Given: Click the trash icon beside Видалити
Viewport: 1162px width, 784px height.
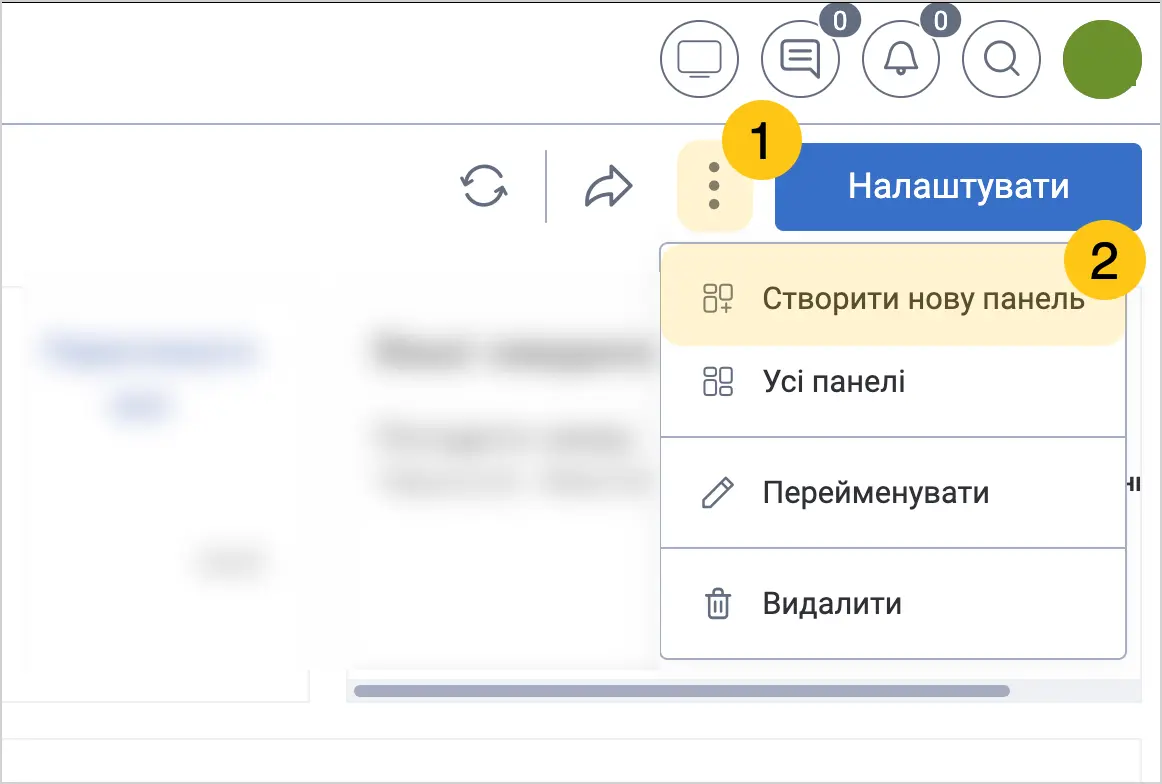Looking at the screenshot, I should click(717, 603).
